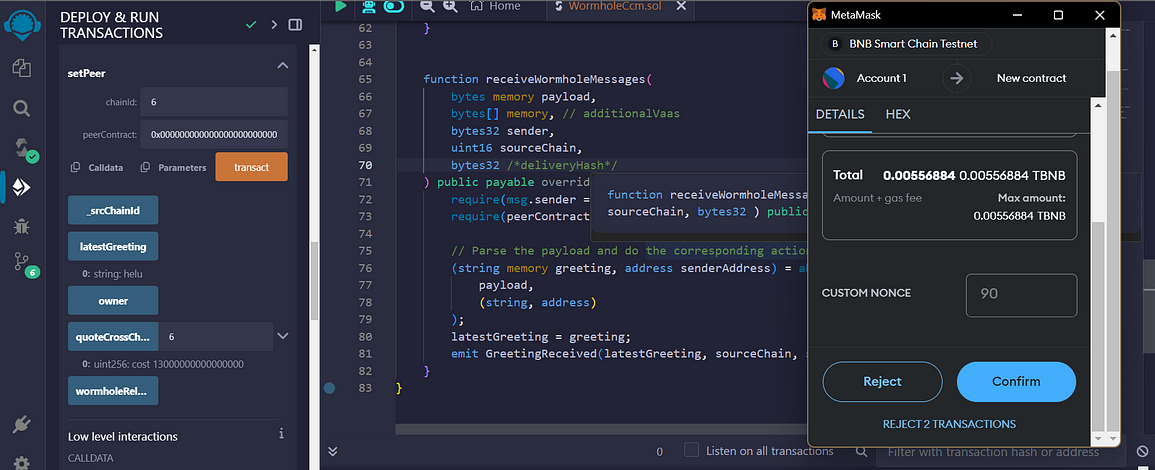Click the terminal search magnifier icon
This screenshot has height=470, width=1155.
pyautogui.click(x=862, y=451)
